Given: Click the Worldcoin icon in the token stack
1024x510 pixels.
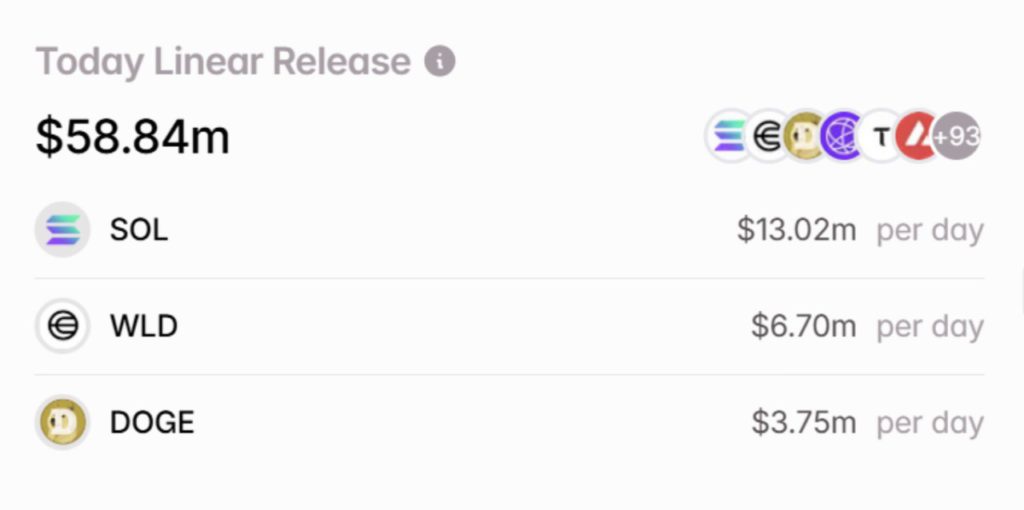Looking at the screenshot, I should 767,137.
